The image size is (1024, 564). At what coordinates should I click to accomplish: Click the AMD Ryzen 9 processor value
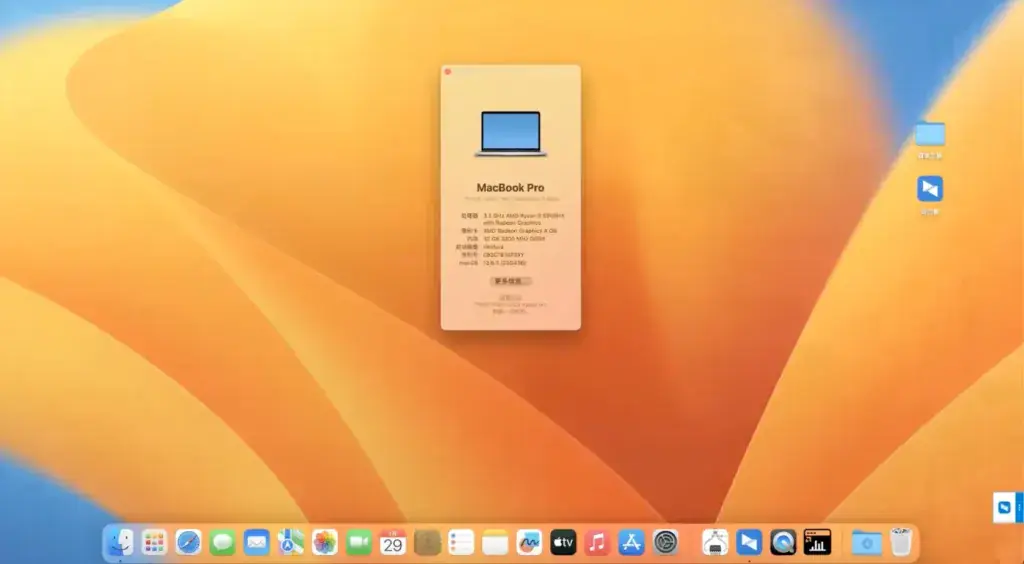coord(523,219)
